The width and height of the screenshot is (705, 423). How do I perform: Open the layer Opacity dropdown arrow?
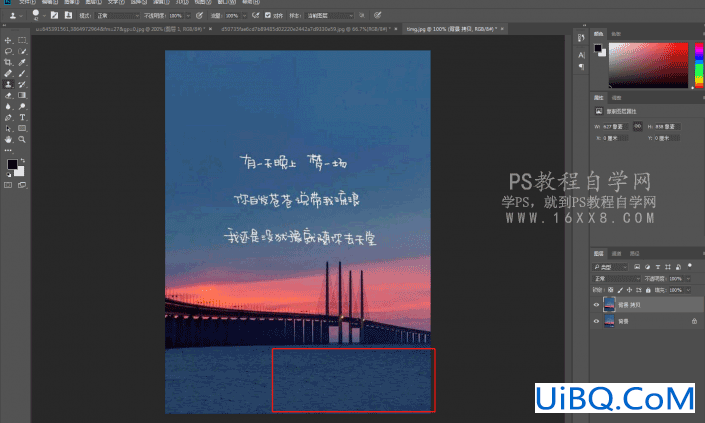coord(688,279)
